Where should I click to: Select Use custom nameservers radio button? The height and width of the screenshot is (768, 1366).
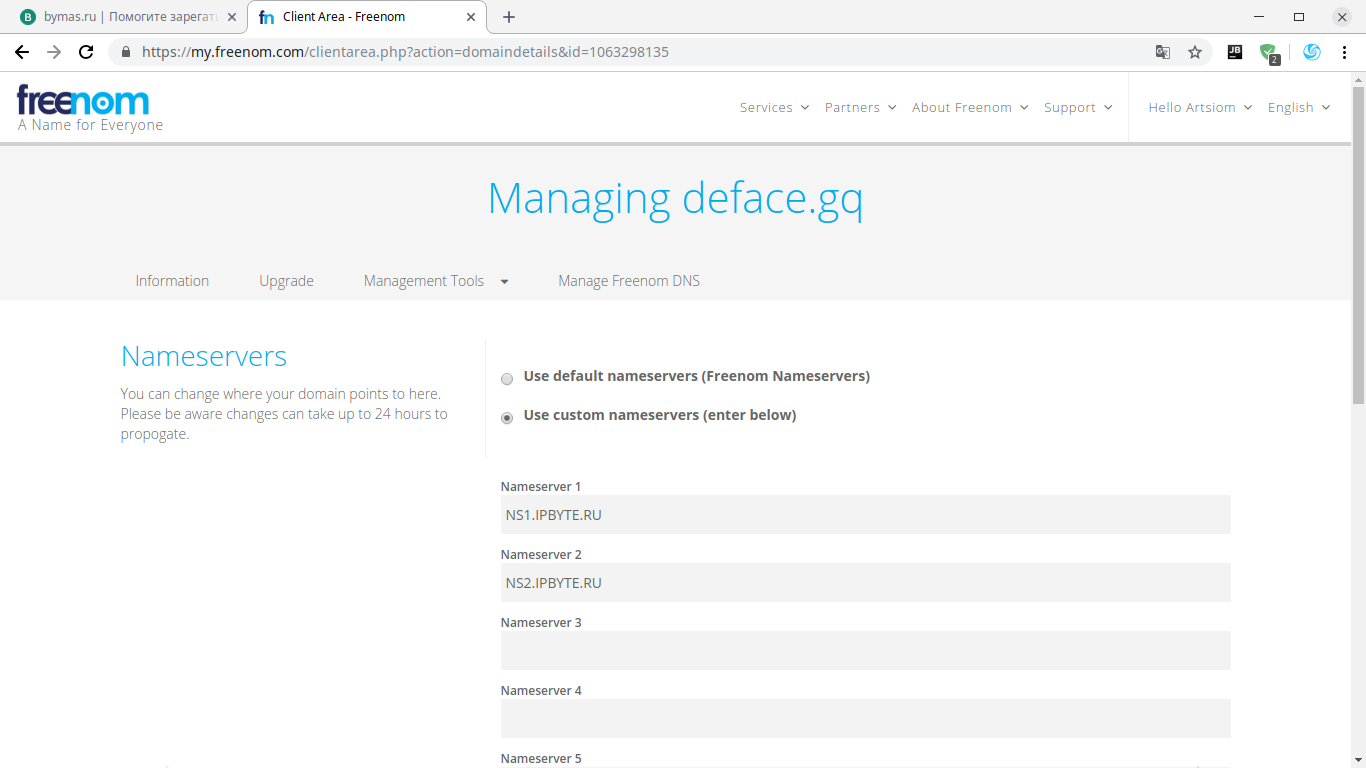click(x=507, y=418)
